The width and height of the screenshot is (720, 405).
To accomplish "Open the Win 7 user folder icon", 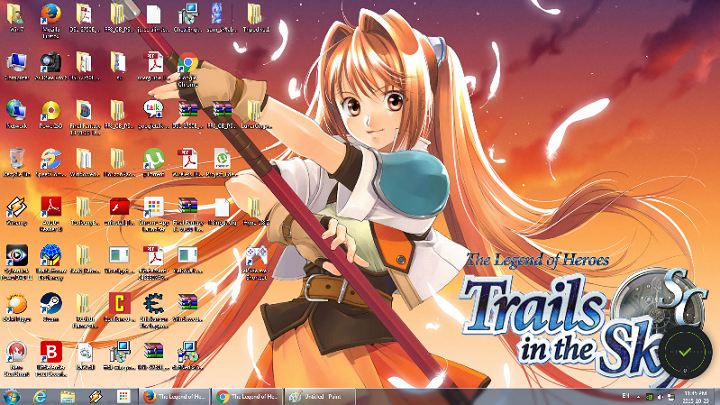I will click(16, 17).
